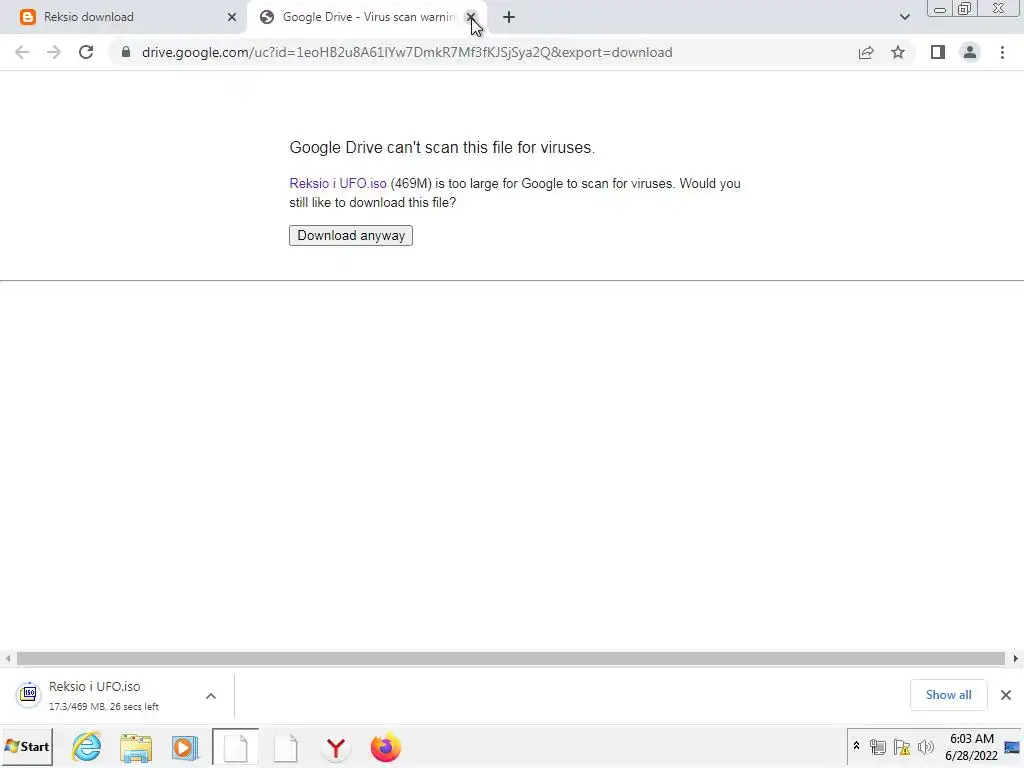
Task: Click the volume speaker tray icon
Action: tap(925, 746)
